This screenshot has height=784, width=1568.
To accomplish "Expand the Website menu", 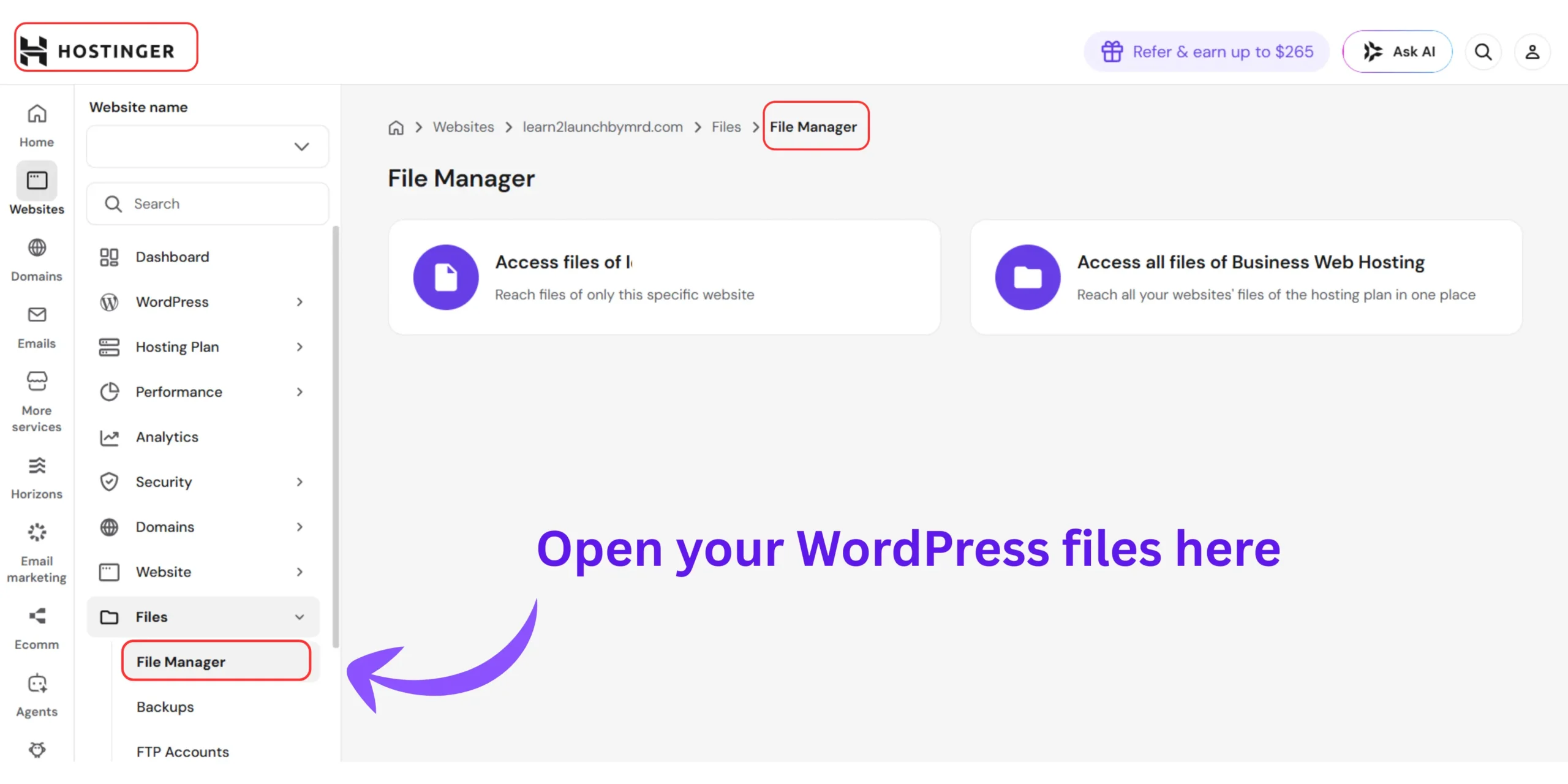I will pyautogui.click(x=203, y=572).
